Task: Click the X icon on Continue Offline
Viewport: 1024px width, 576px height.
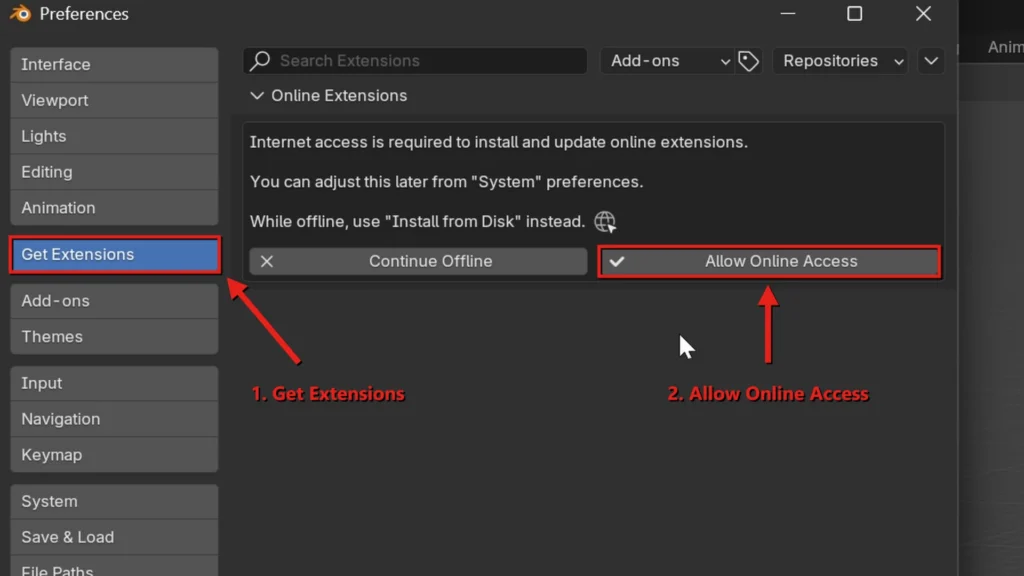Action: 266,261
